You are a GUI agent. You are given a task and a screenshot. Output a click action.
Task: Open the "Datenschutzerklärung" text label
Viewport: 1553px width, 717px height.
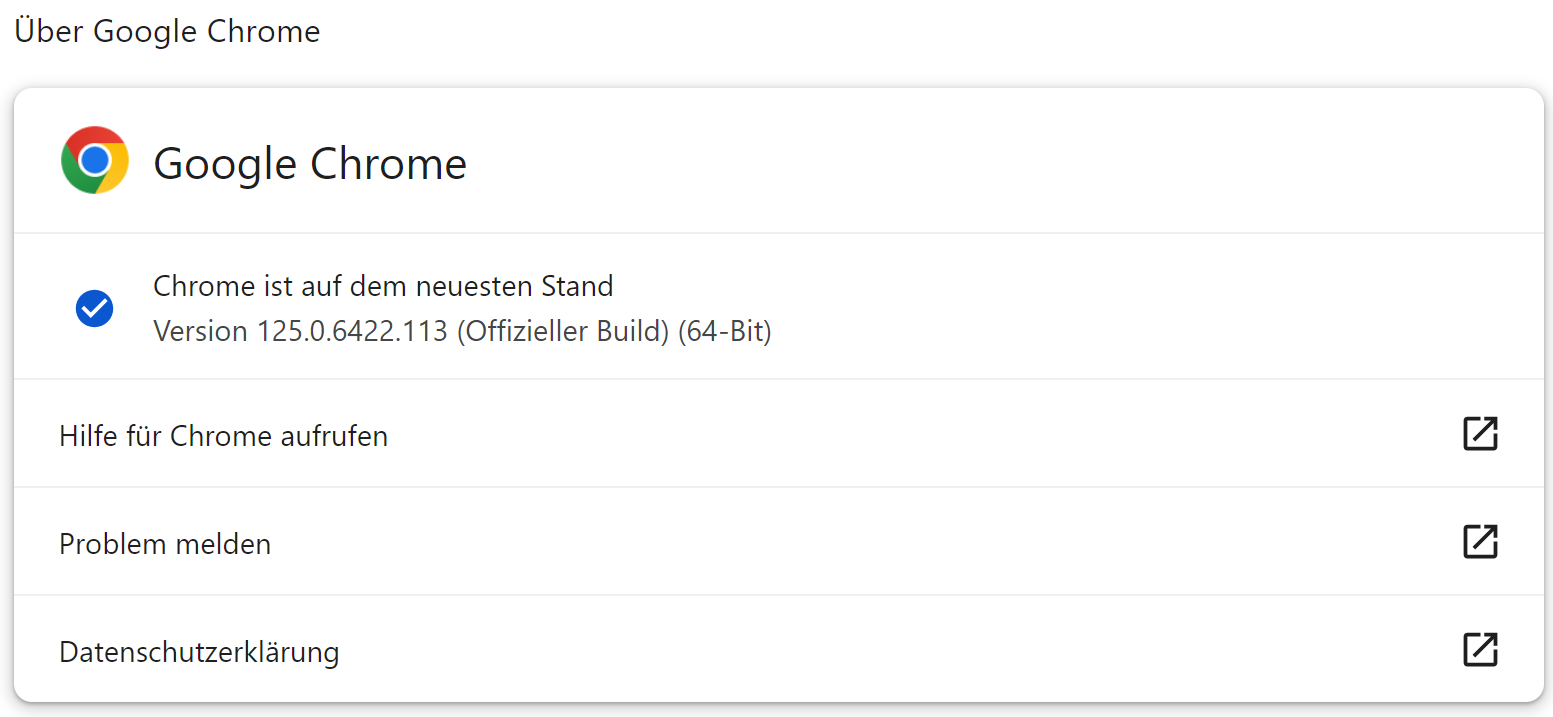pyautogui.click(x=199, y=652)
